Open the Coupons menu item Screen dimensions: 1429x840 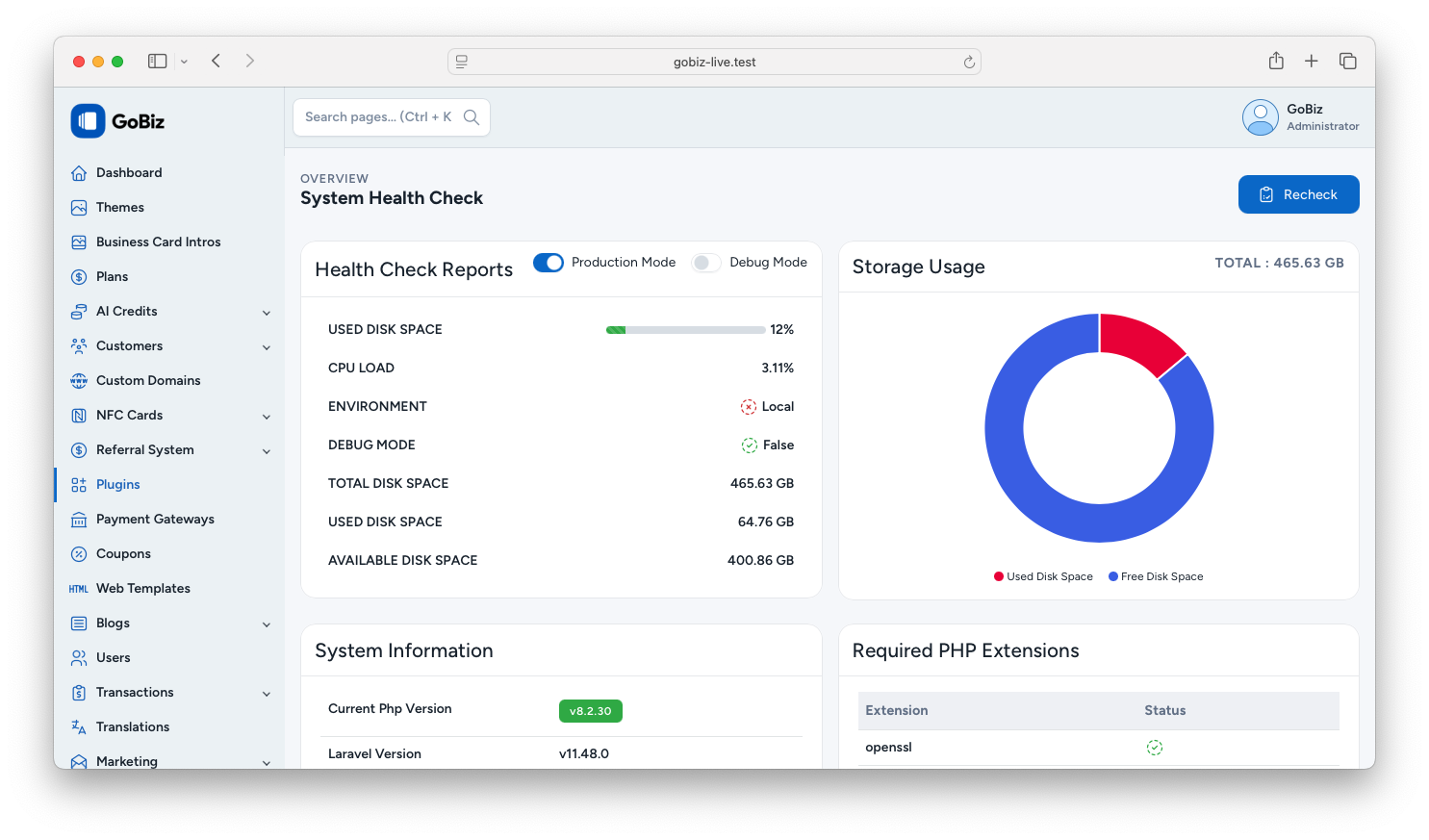click(x=169, y=554)
